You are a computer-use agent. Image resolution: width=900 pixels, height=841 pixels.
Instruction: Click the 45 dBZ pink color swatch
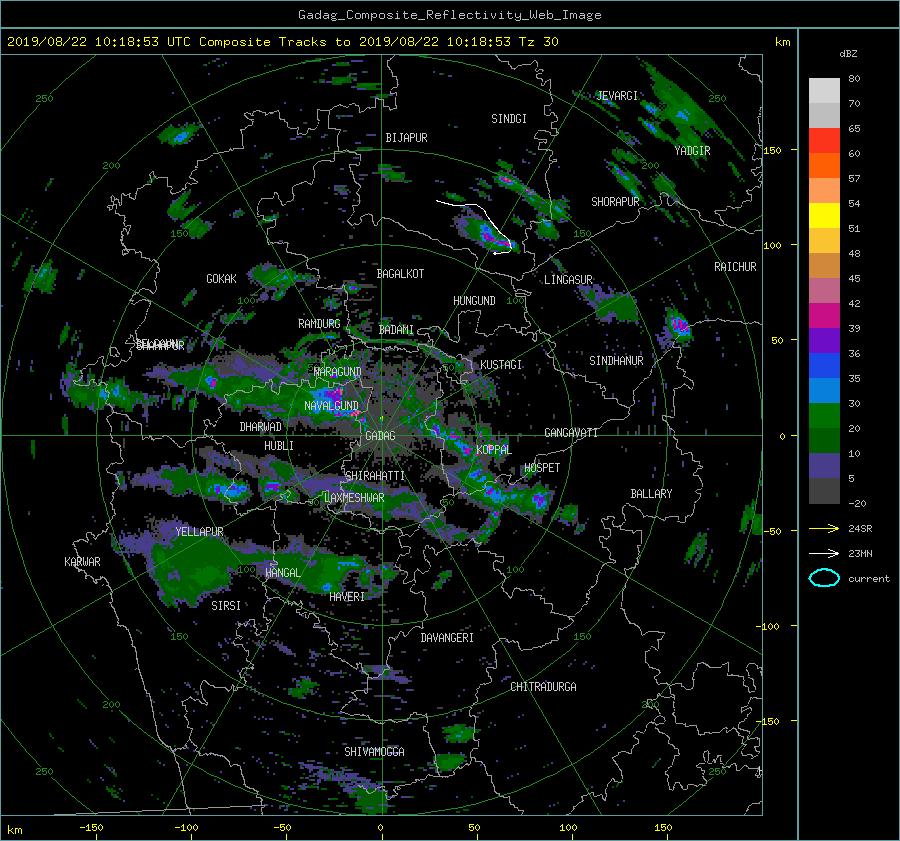pyautogui.click(x=824, y=290)
